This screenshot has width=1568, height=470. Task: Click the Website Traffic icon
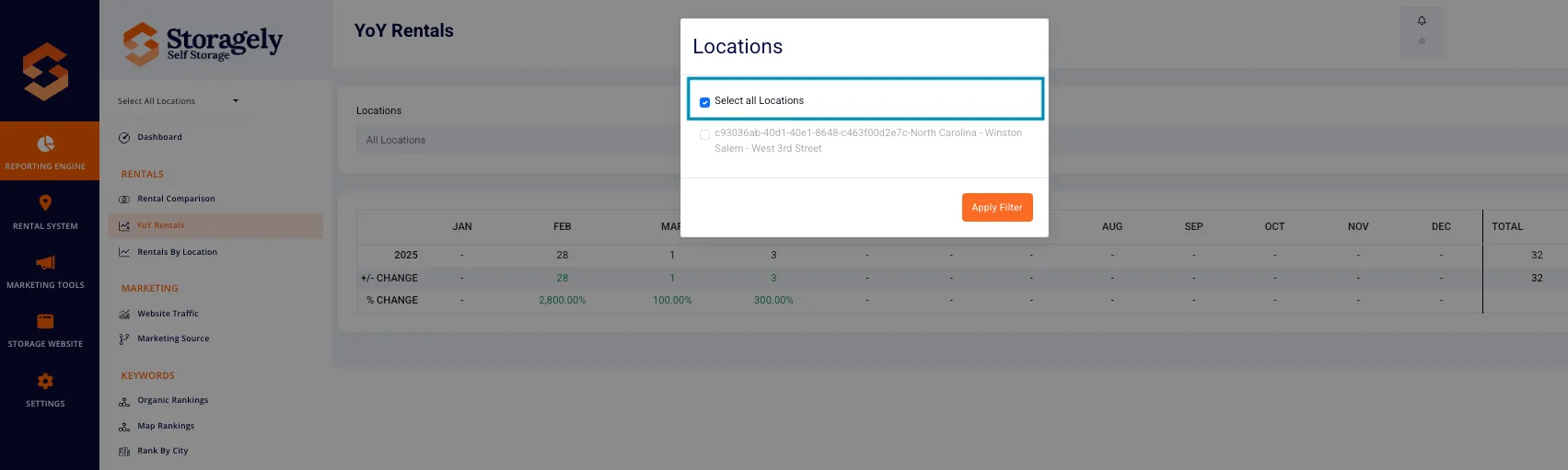tap(124, 314)
